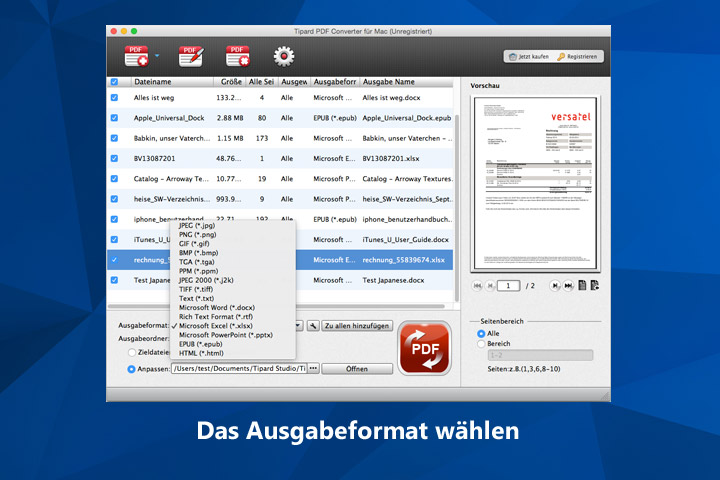
Task: Open output settings with the wrench icon
Action: 313,326
